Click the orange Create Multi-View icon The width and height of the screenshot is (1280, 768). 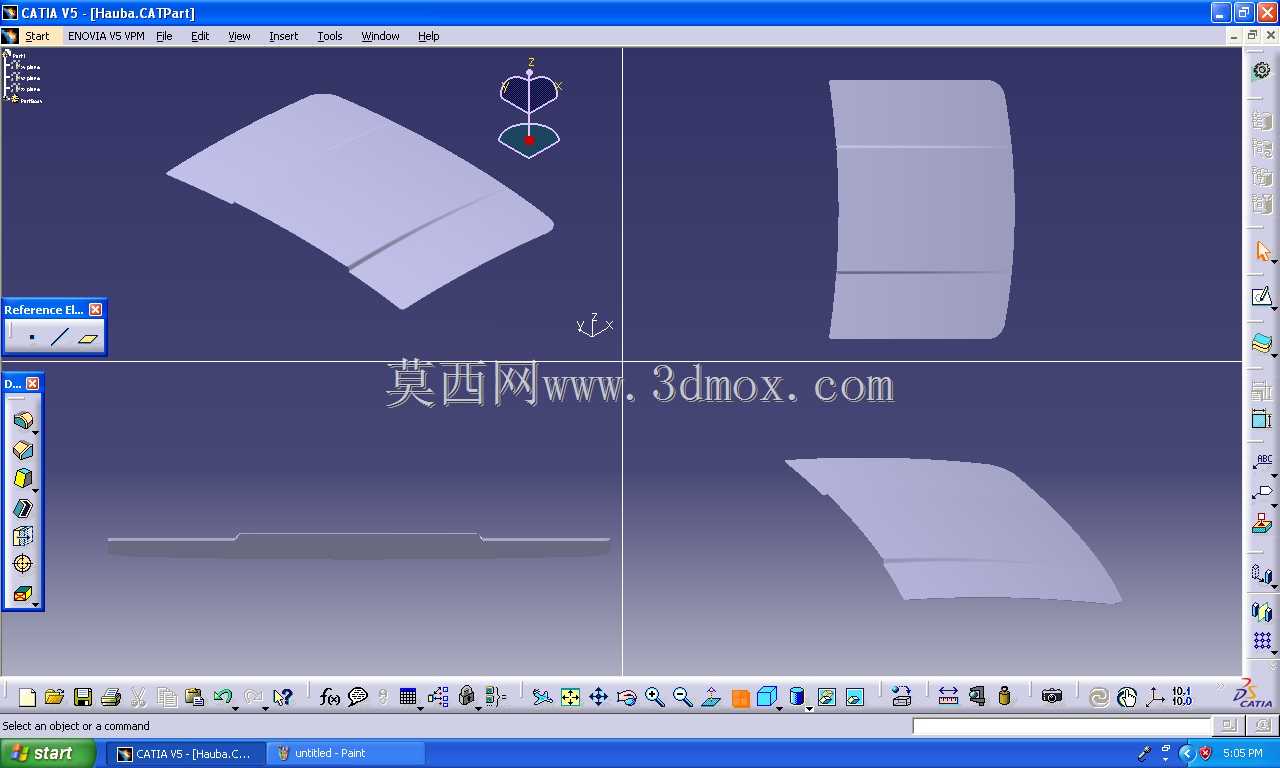pos(740,698)
